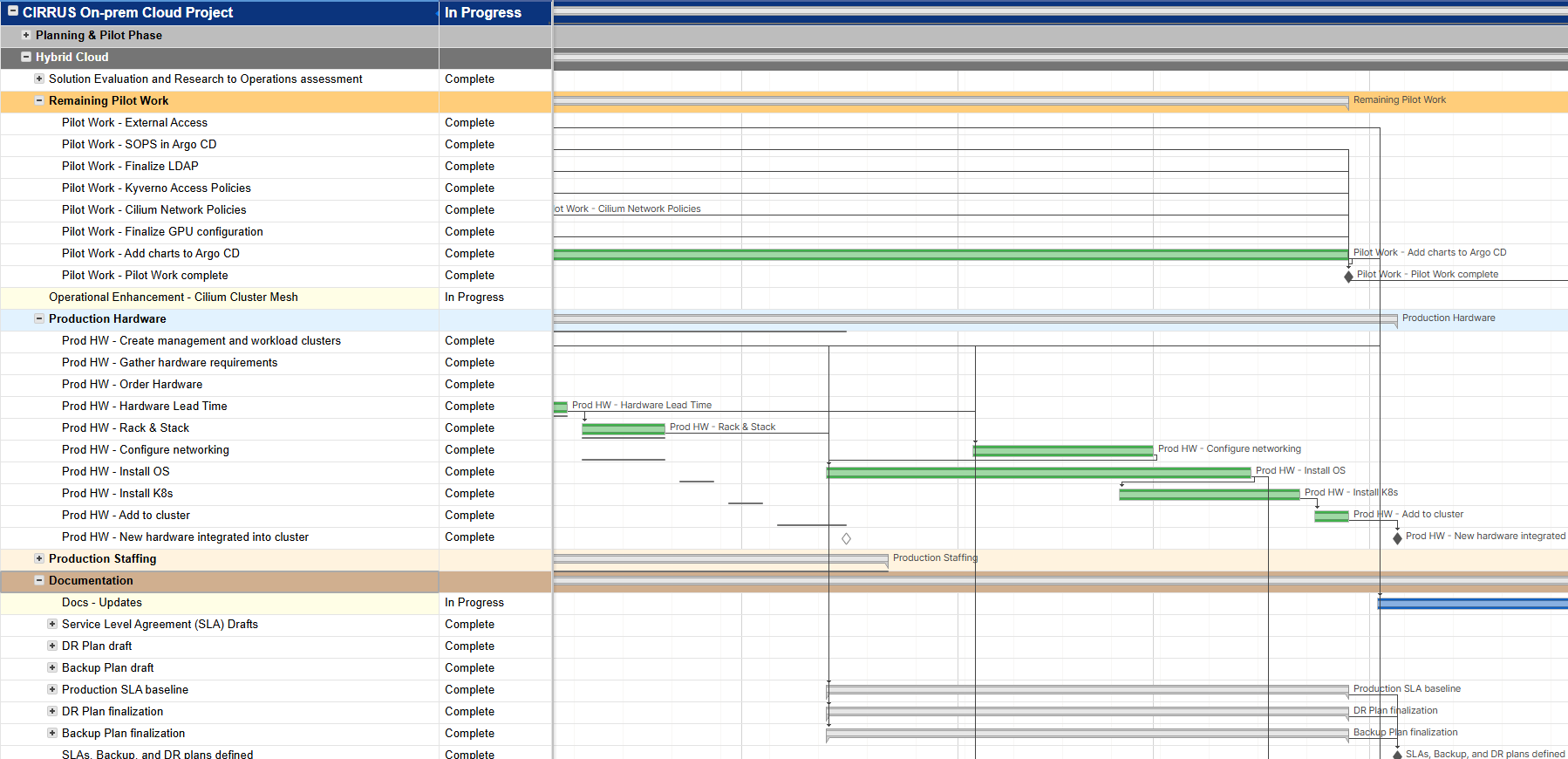Collapse the Production Hardware section
1568x759 pixels.
[39, 318]
